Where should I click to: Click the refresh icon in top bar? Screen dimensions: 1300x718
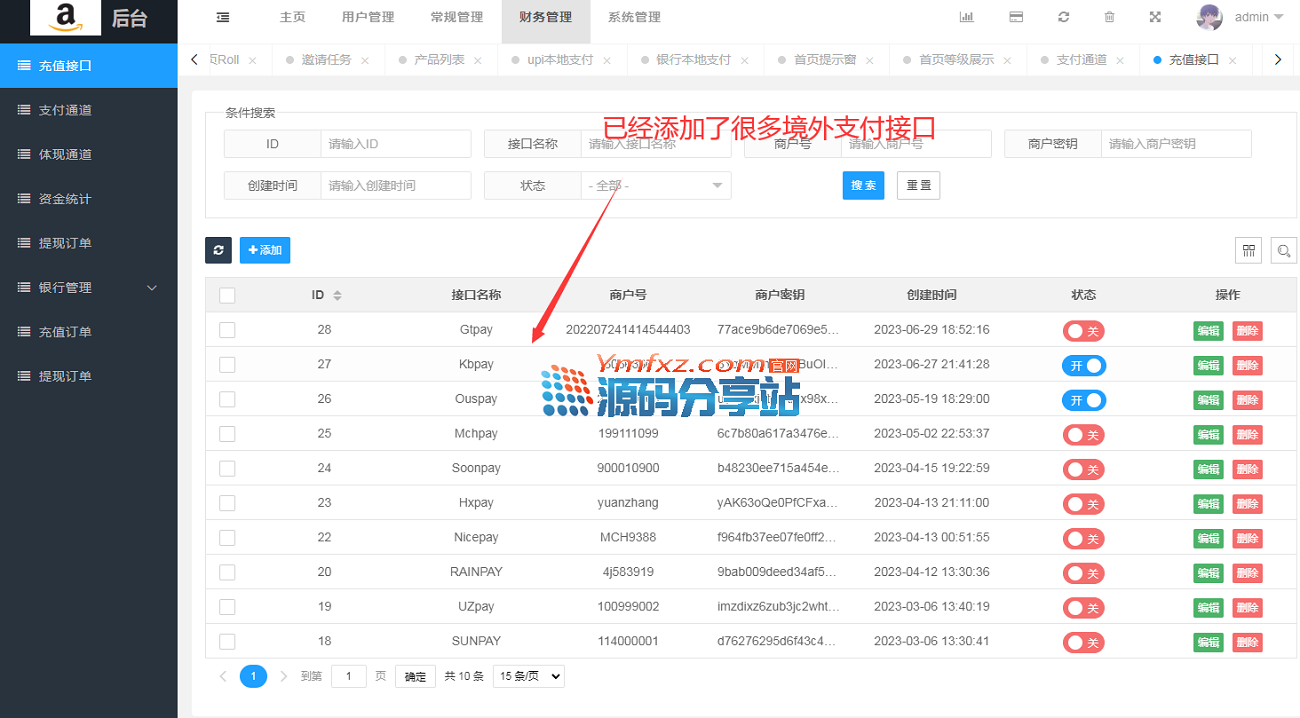point(1063,17)
